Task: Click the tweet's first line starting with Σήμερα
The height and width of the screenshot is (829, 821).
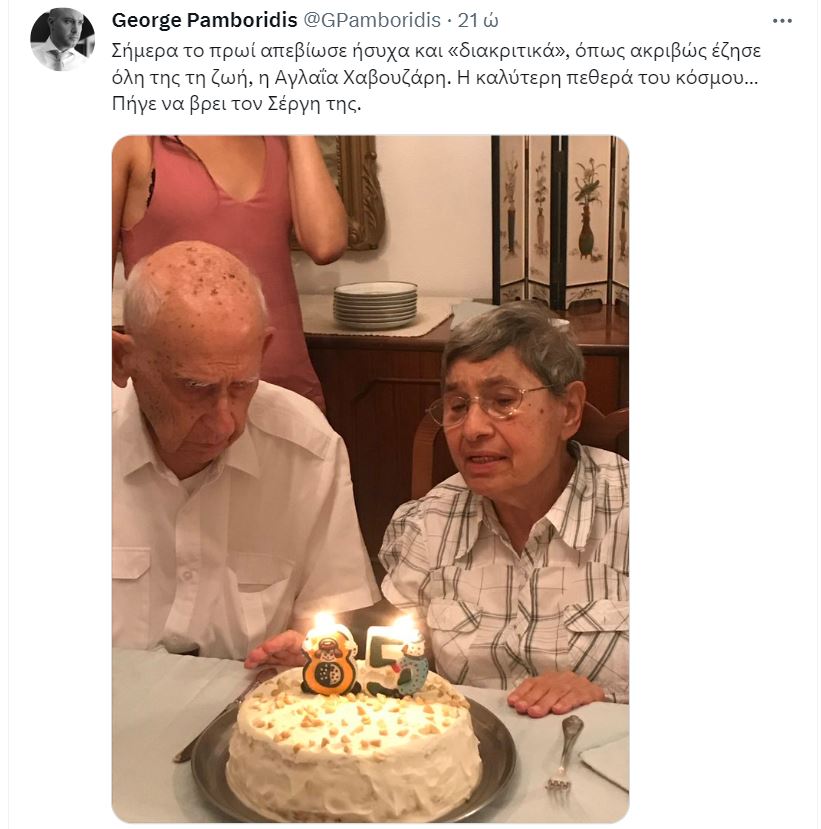Action: 436,51
